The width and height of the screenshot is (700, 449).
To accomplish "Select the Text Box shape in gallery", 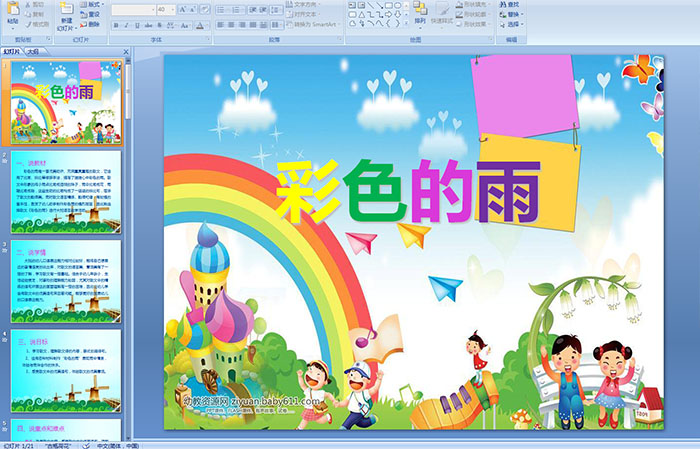I will pyautogui.click(x=352, y=5).
